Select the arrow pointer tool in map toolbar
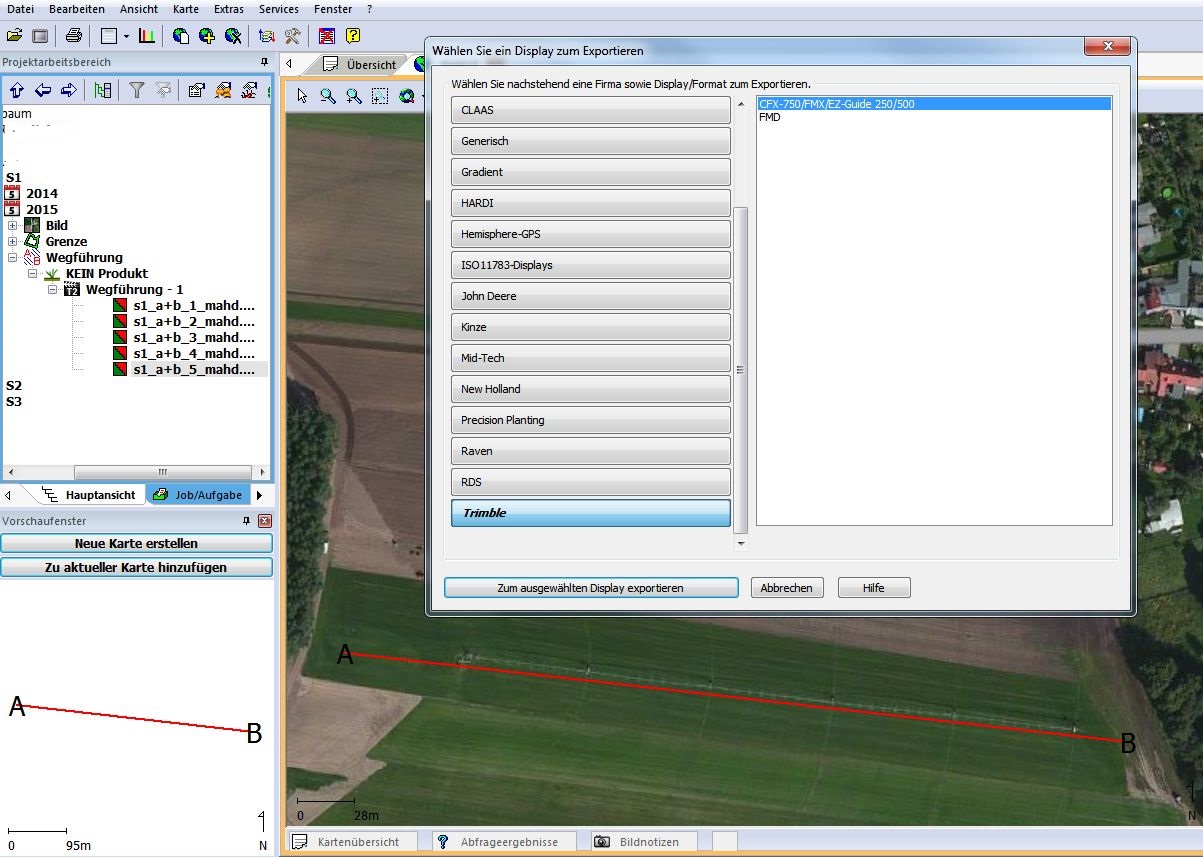 click(303, 96)
